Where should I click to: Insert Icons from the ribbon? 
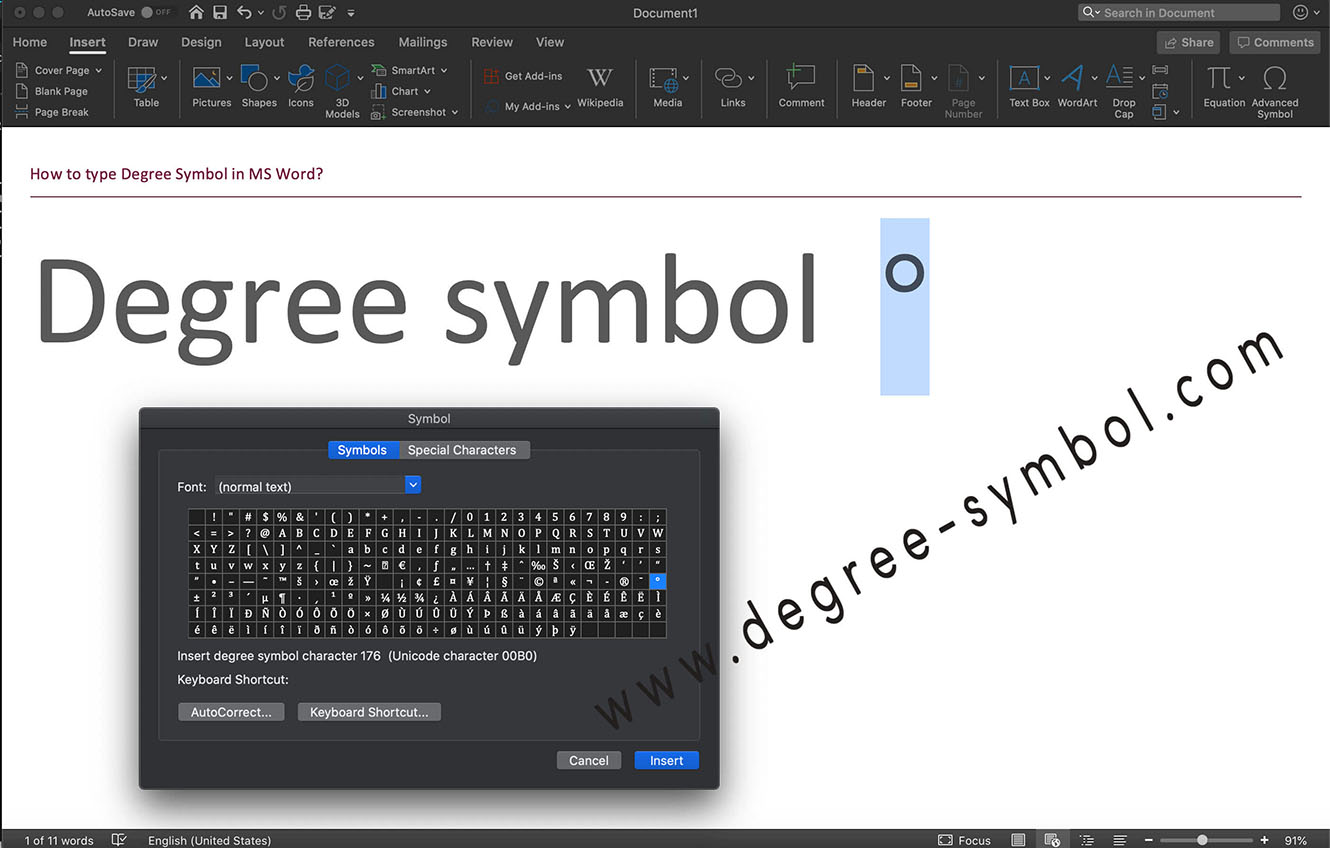coord(300,87)
